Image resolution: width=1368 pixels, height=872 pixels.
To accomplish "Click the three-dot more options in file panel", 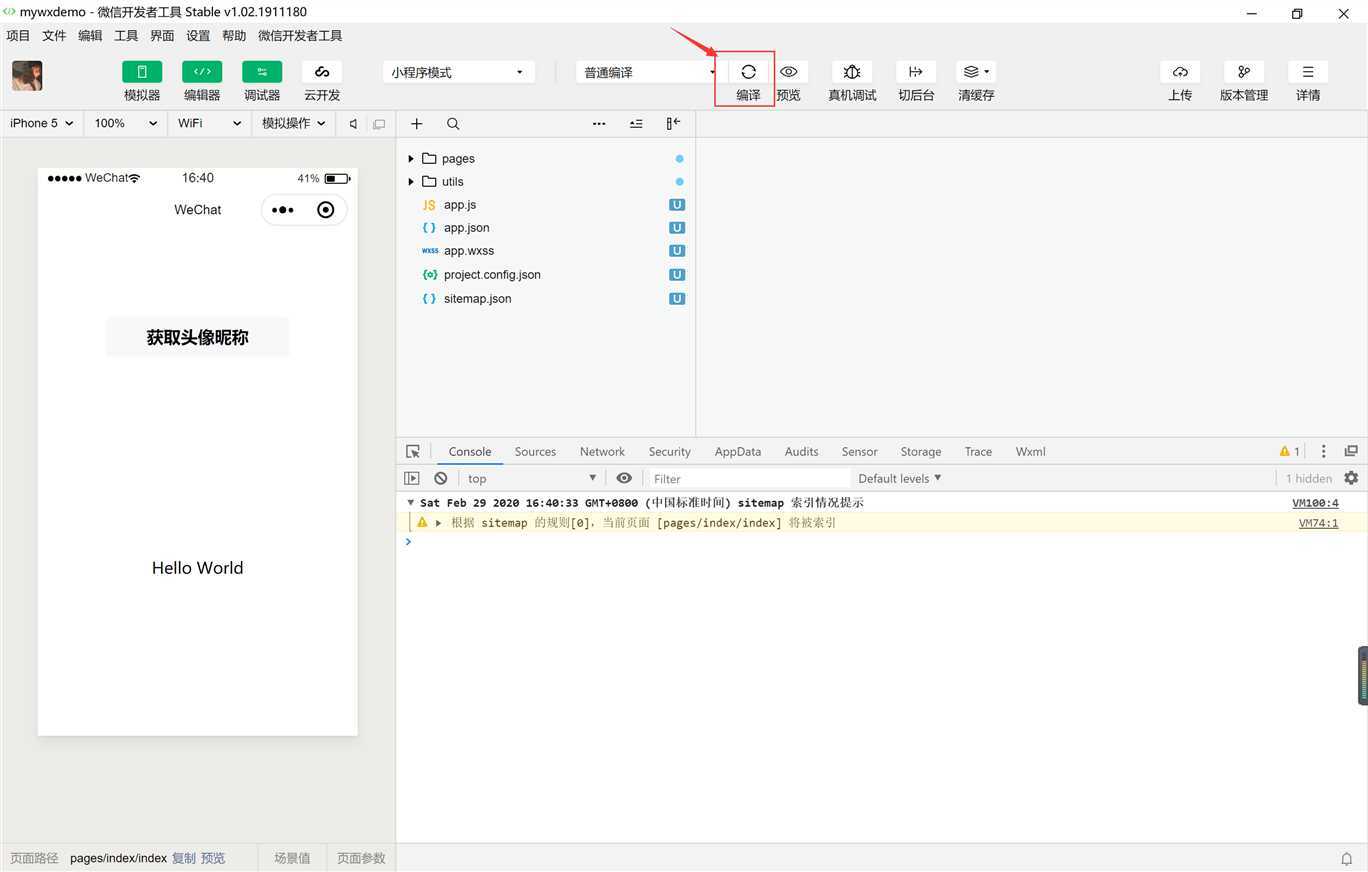I will pyautogui.click(x=599, y=124).
